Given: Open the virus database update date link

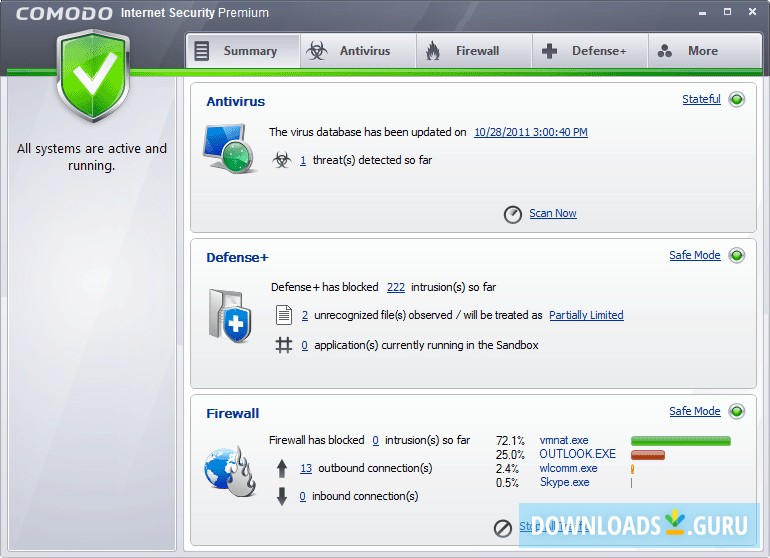Looking at the screenshot, I should tap(531, 132).
